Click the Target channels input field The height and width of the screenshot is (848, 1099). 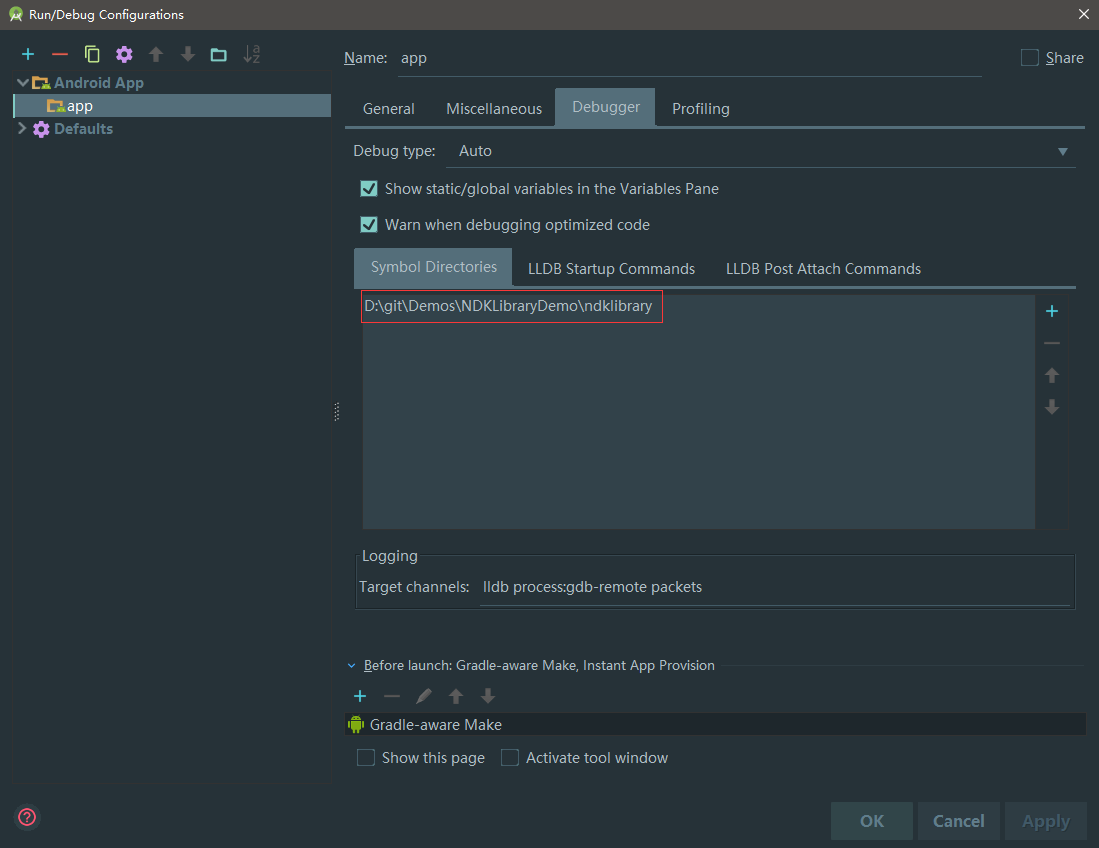775,587
